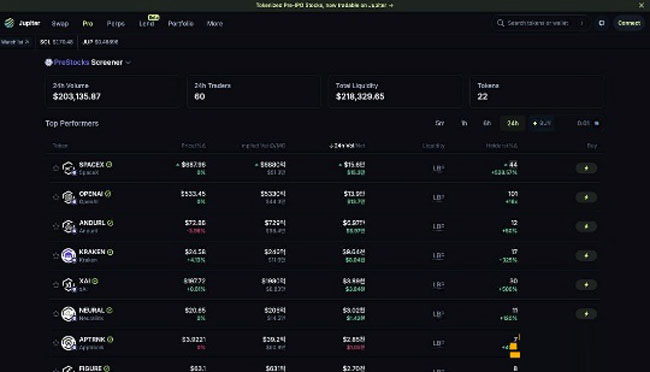Focus the search tokens or wallet field
Image resolution: width=650 pixels, height=372 pixels.
tap(541, 23)
